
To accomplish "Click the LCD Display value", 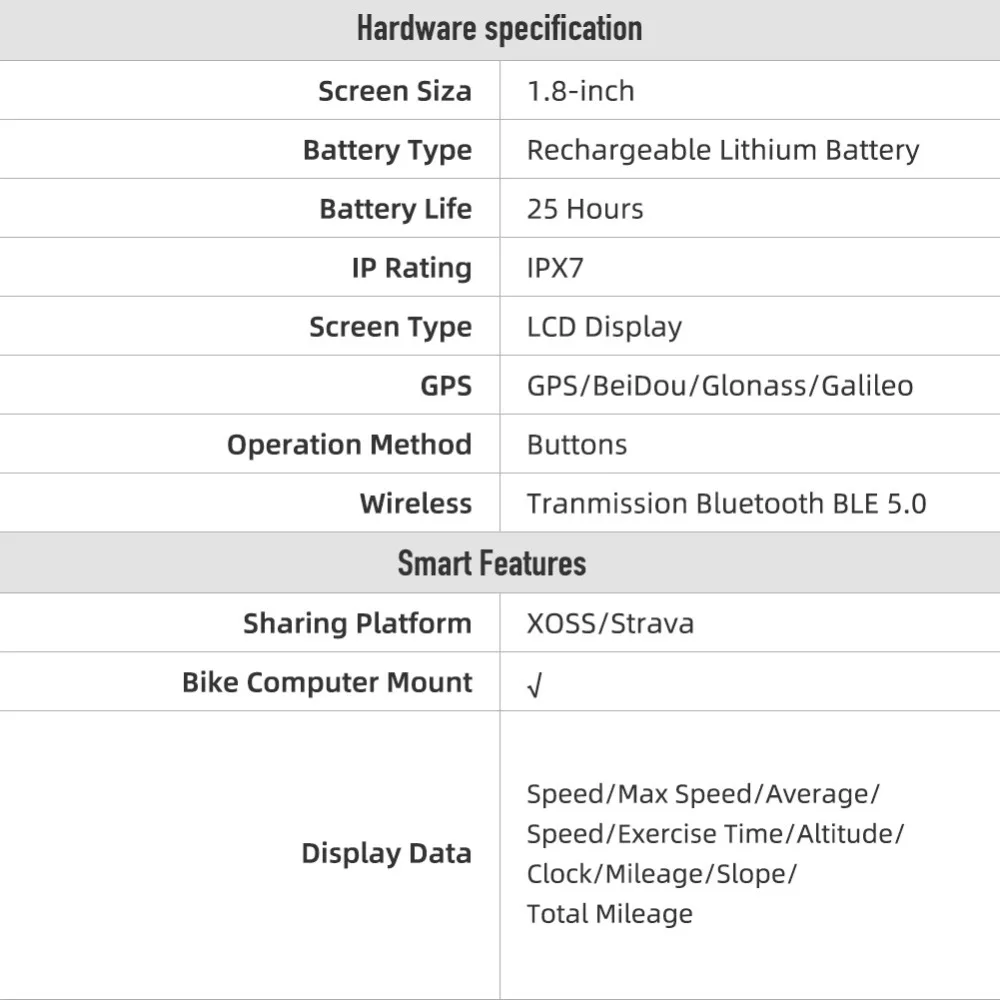I will coord(604,327).
